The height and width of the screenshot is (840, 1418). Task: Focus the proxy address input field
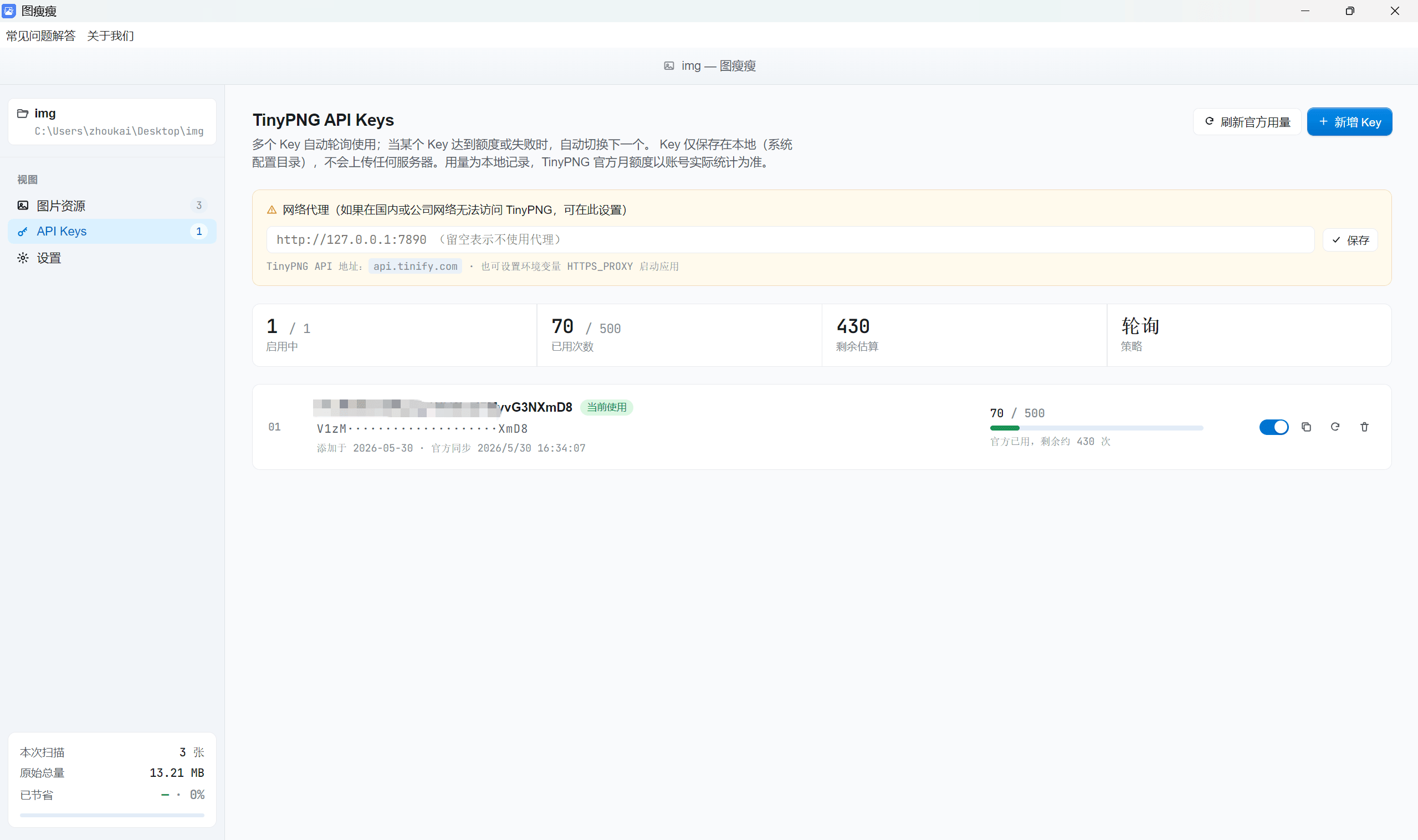[790, 239]
